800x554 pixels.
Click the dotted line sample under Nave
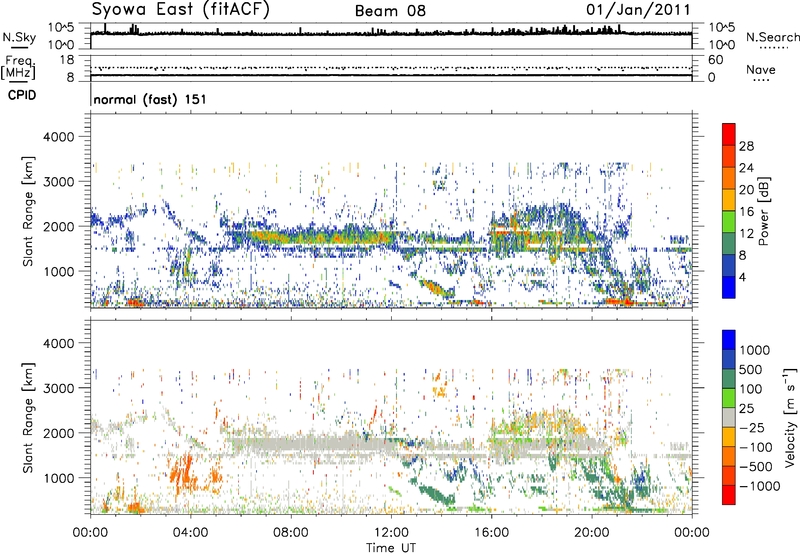point(761,80)
